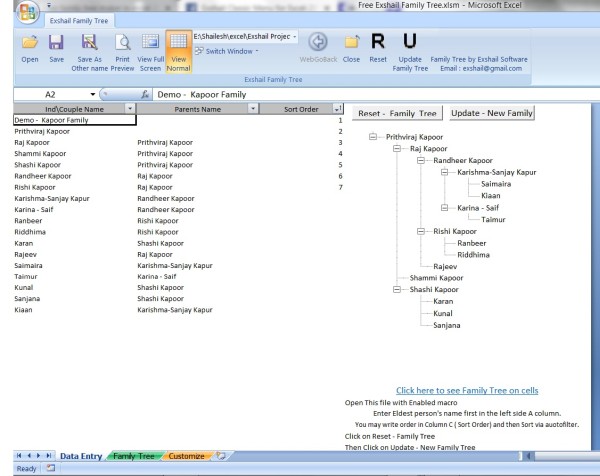This screenshot has height=476, width=600.
Task: Click the Reset (R) ribbon icon
Action: point(378,44)
